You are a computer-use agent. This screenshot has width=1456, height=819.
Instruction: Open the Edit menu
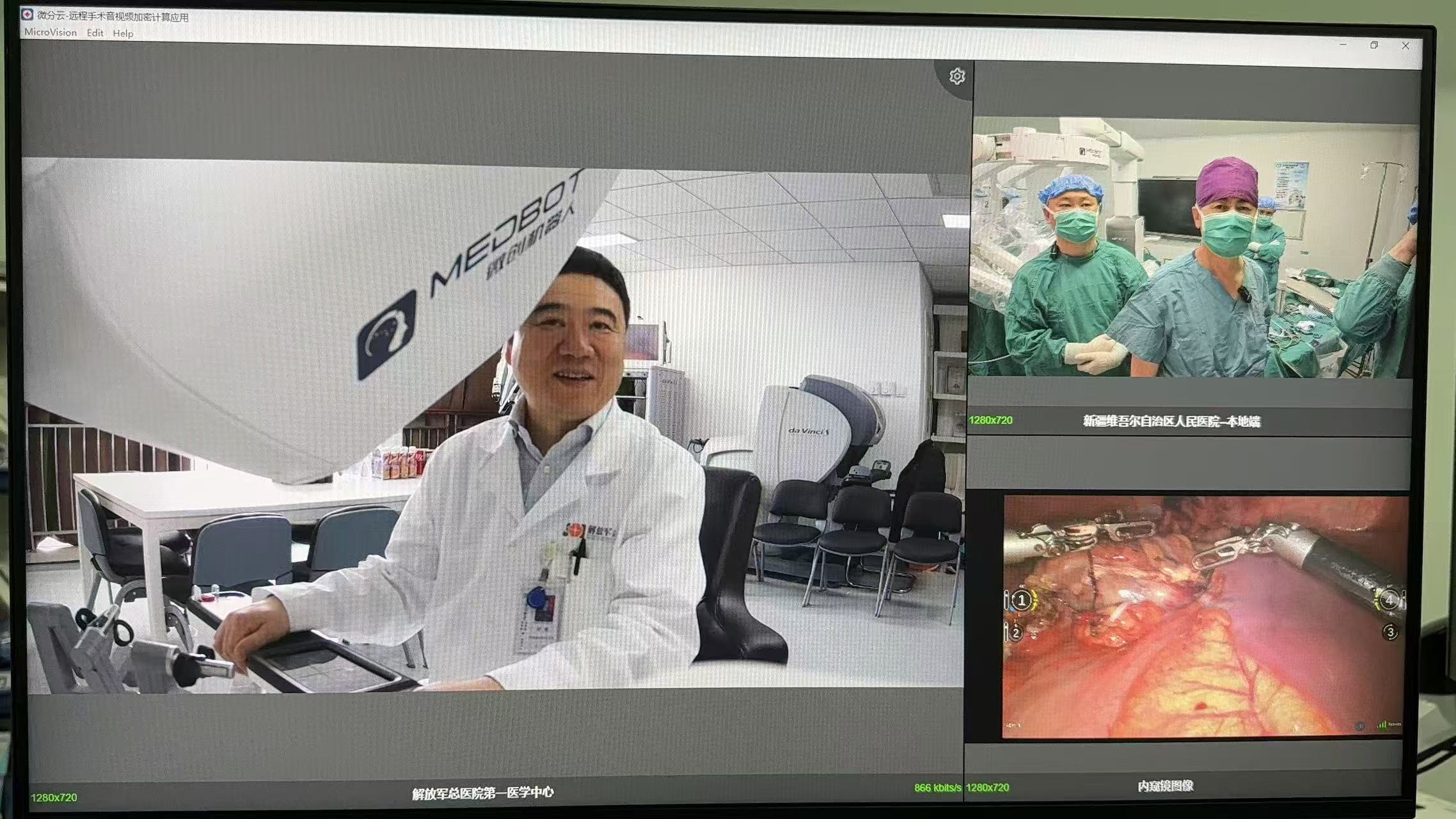pos(95,33)
